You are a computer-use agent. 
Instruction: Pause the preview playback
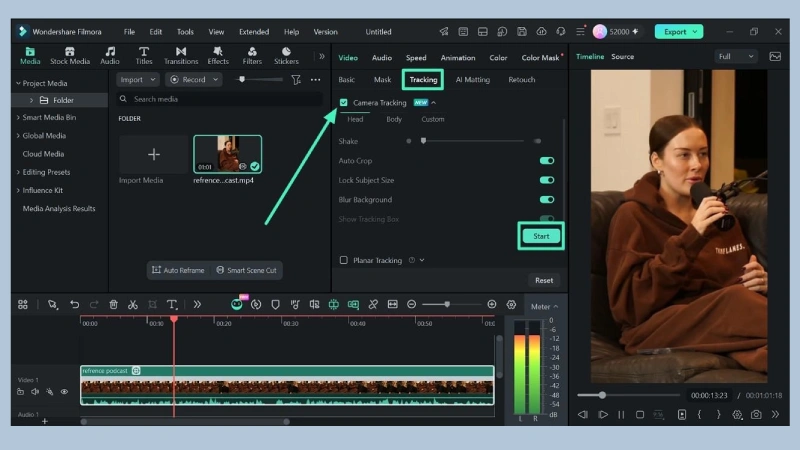coord(621,415)
